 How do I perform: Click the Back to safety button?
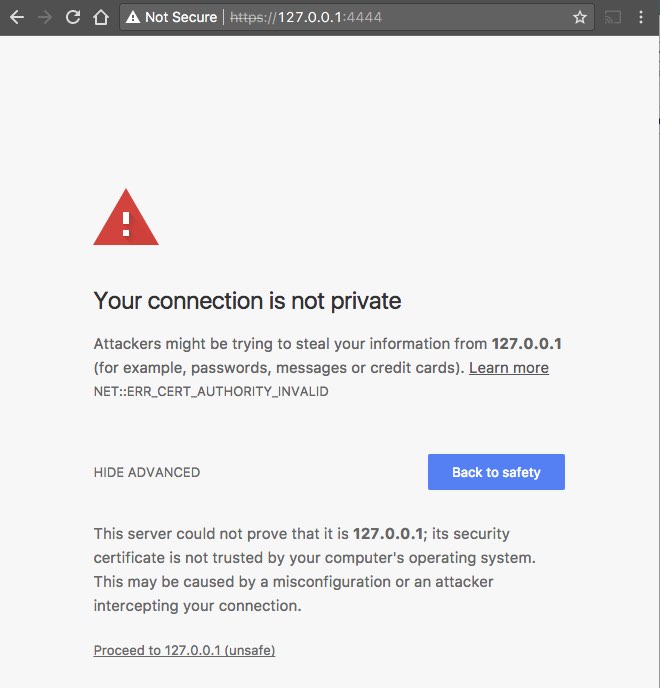tap(496, 472)
